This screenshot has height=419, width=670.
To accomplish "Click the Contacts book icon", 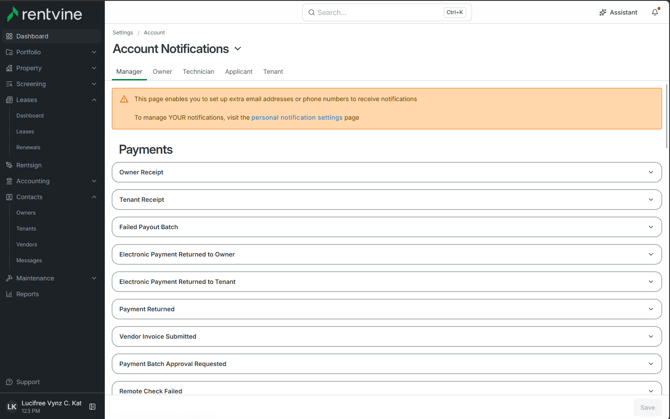I will pyautogui.click(x=9, y=197).
